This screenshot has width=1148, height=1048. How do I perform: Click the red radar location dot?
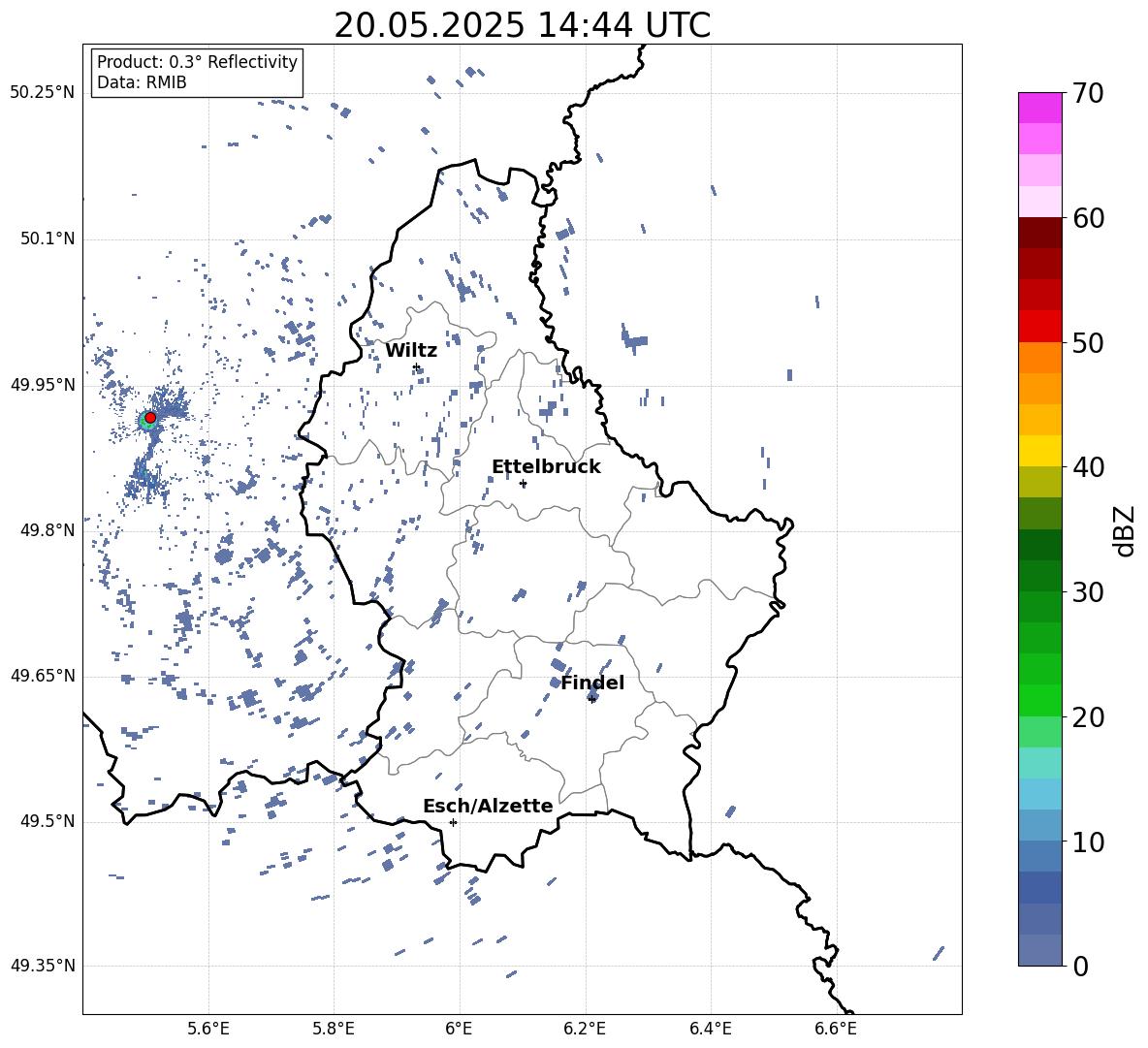150,417
